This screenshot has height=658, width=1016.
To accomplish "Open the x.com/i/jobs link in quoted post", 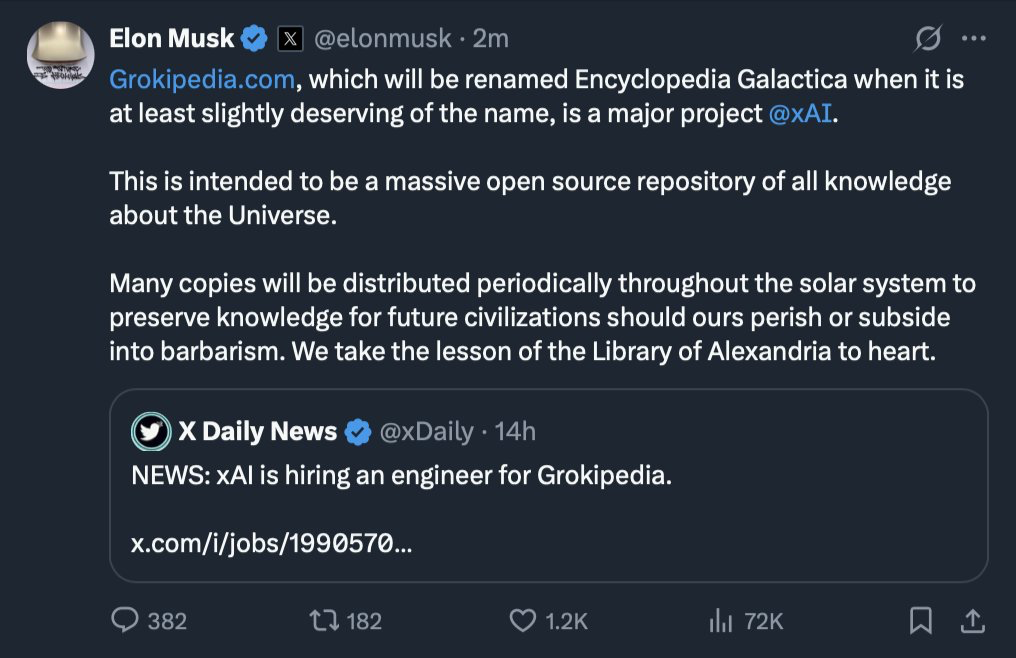I will (272, 544).
